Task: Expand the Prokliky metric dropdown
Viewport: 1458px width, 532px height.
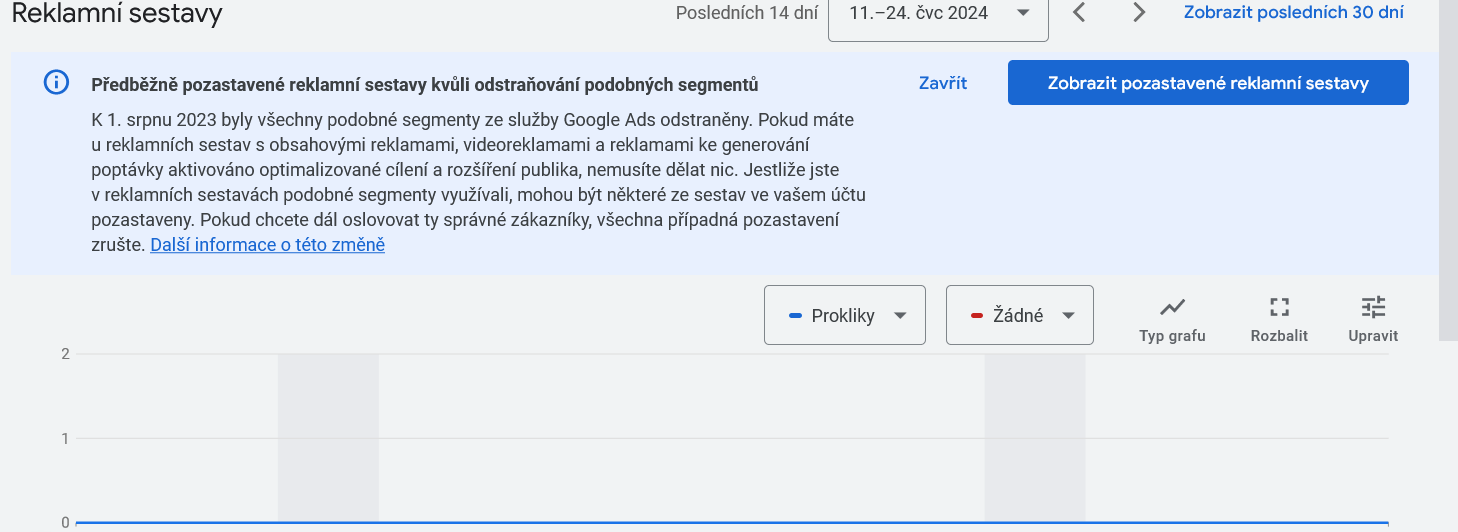Action: [x=844, y=315]
